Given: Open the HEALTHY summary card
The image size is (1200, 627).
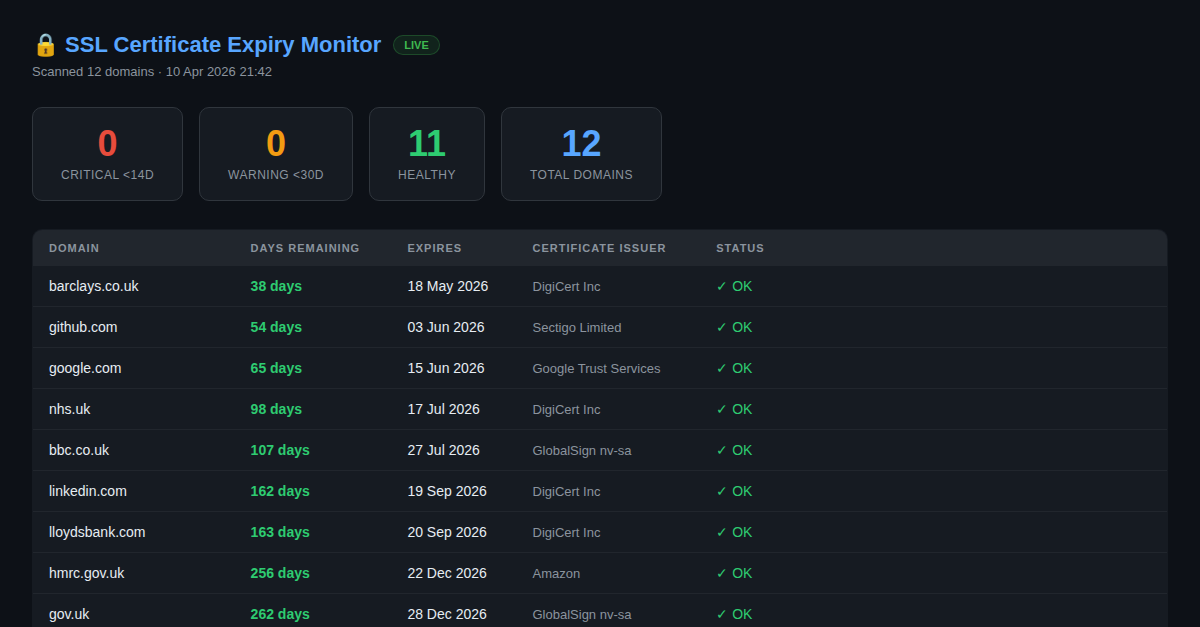Looking at the screenshot, I should [x=427, y=154].
